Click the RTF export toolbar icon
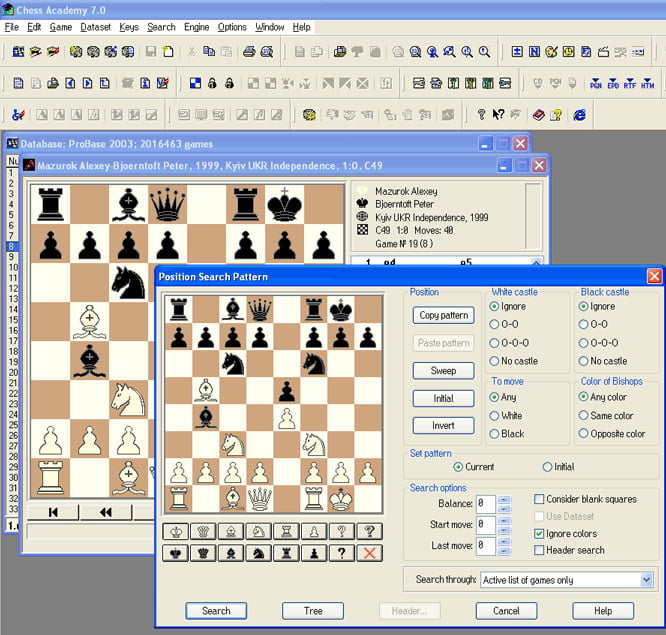 point(630,83)
